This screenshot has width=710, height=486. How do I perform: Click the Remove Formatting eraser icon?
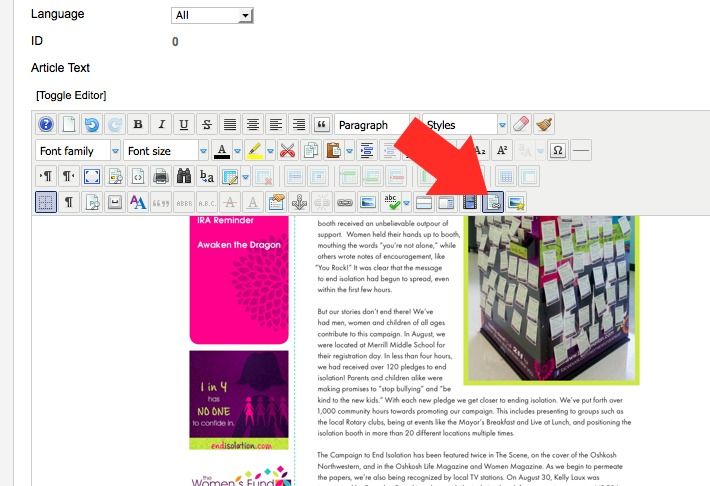point(521,125)
